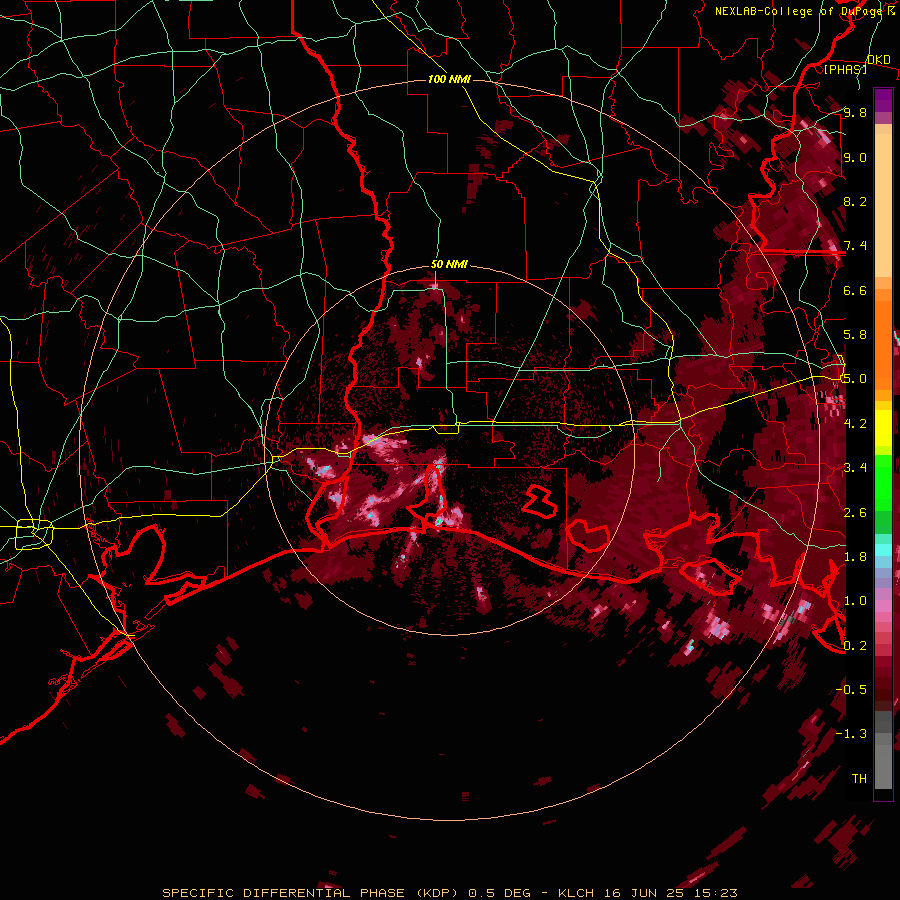Screen dimensions: 900x900
Task: Click the [PHAS] units label above the scale
Action: 845,69
